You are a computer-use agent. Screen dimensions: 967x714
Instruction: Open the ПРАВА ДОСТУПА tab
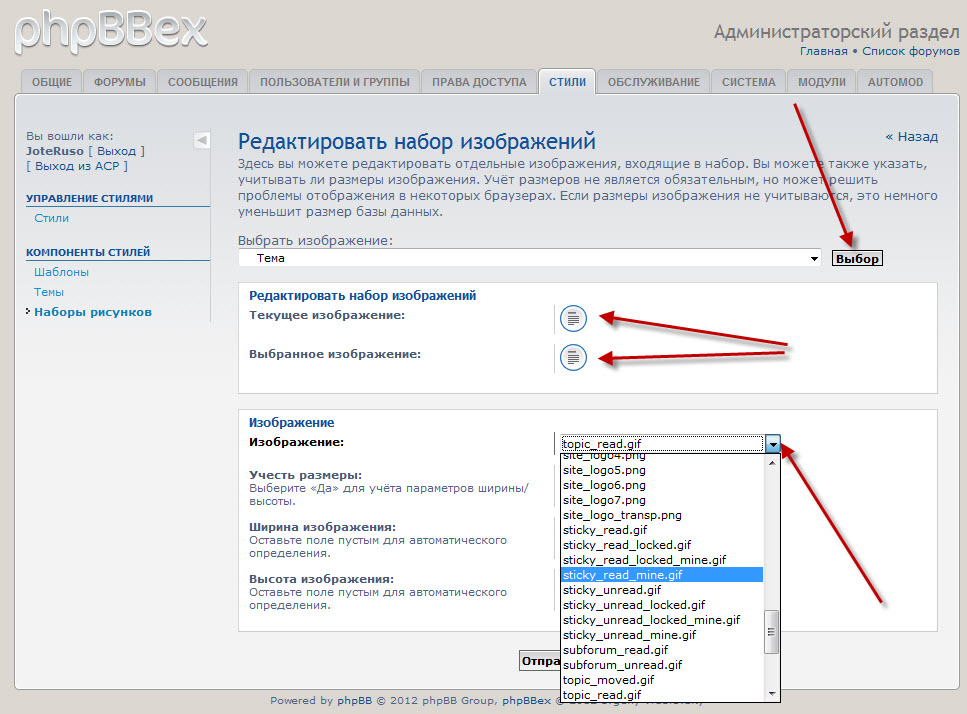(x=479, y=82)
